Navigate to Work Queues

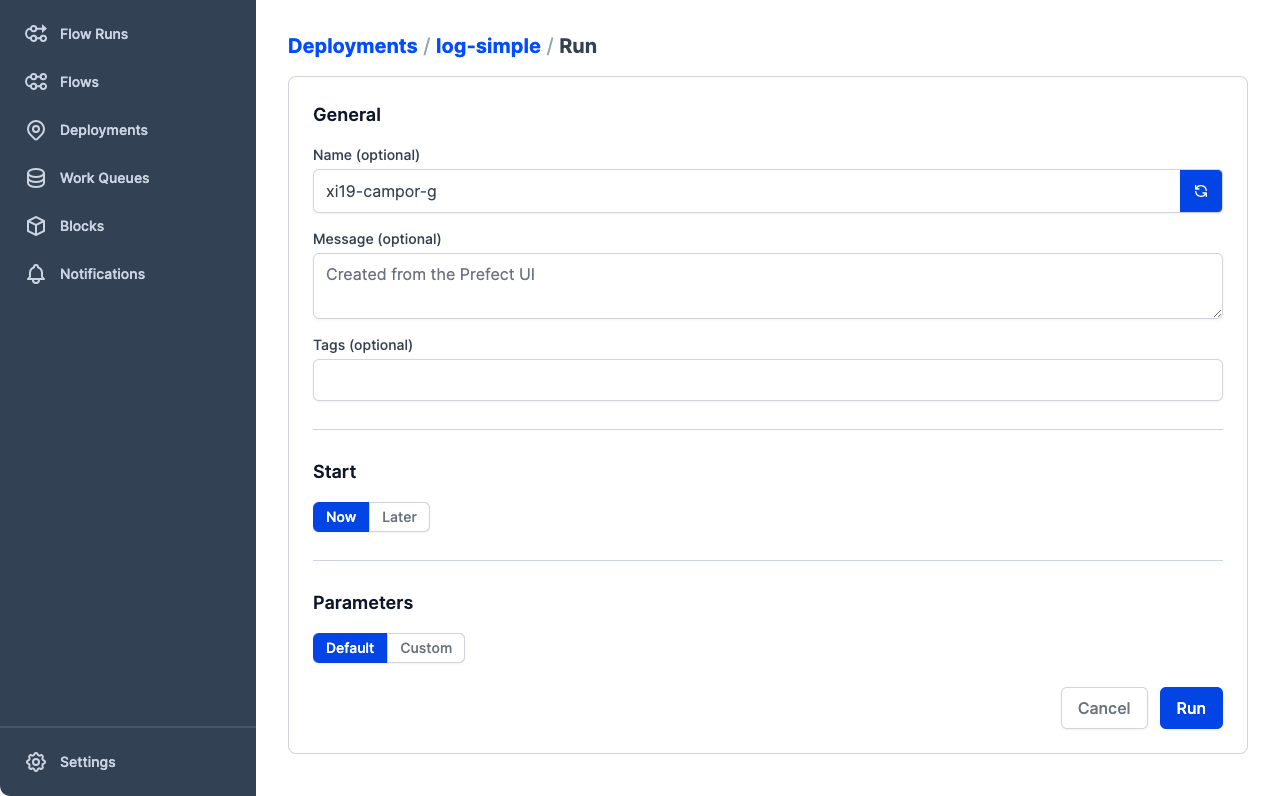[105, 178]
